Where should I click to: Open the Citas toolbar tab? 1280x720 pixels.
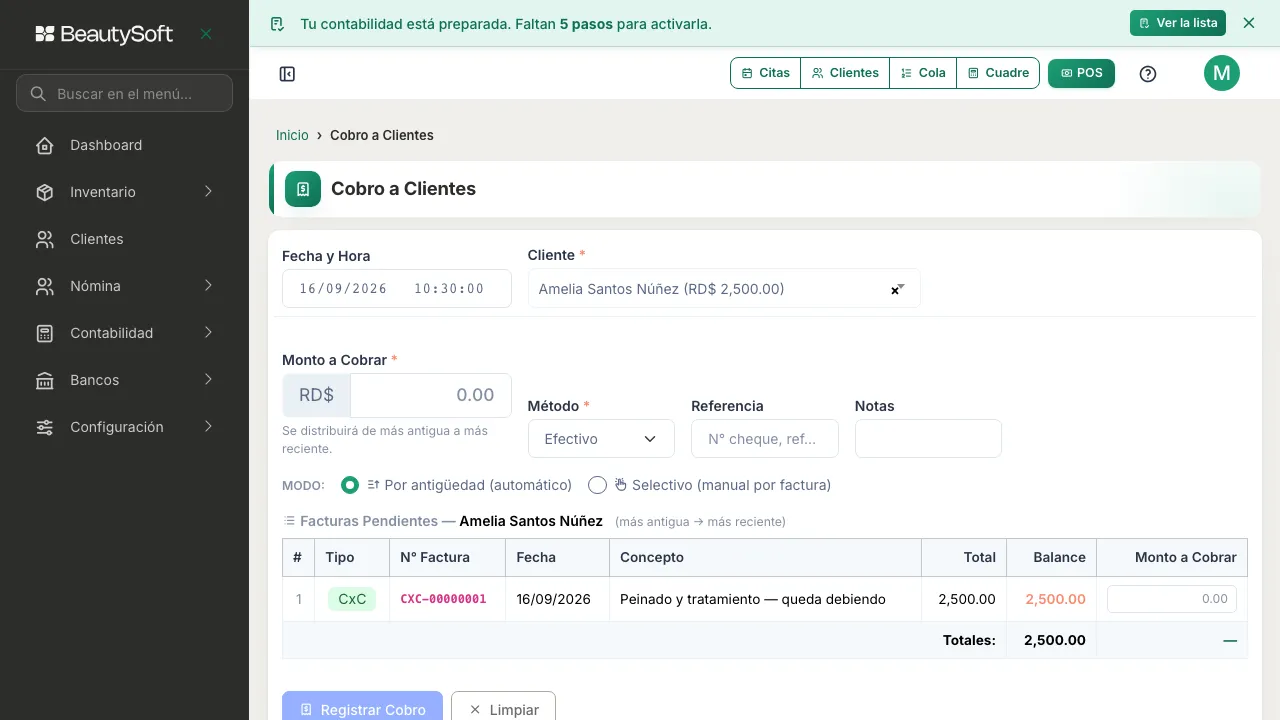click(x=766, y=73)
